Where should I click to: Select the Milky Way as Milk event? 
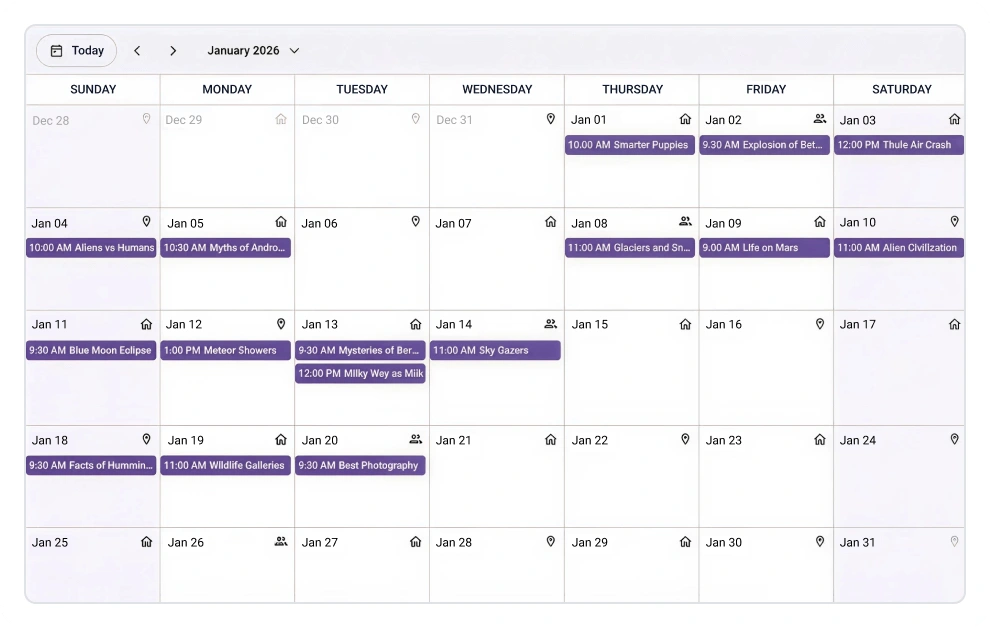(x=360, y=374)
